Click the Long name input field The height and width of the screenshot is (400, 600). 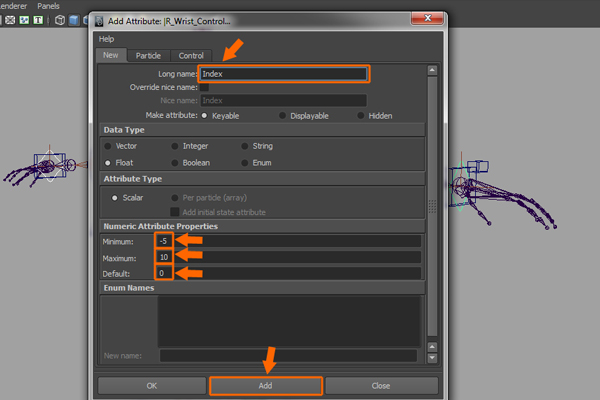click(284, 74)
